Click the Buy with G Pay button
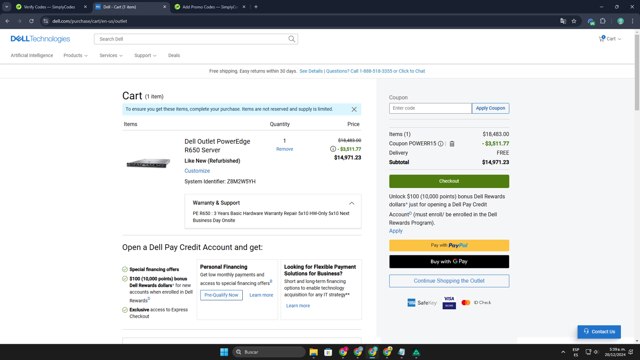Screen dimensions: 640x360 (x=449, y=262)
